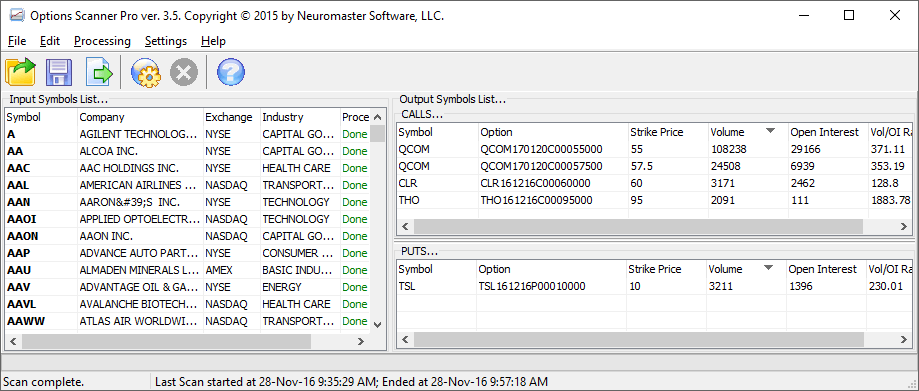Select the AA symbol row
919x391 pixels.
(188, 151)
